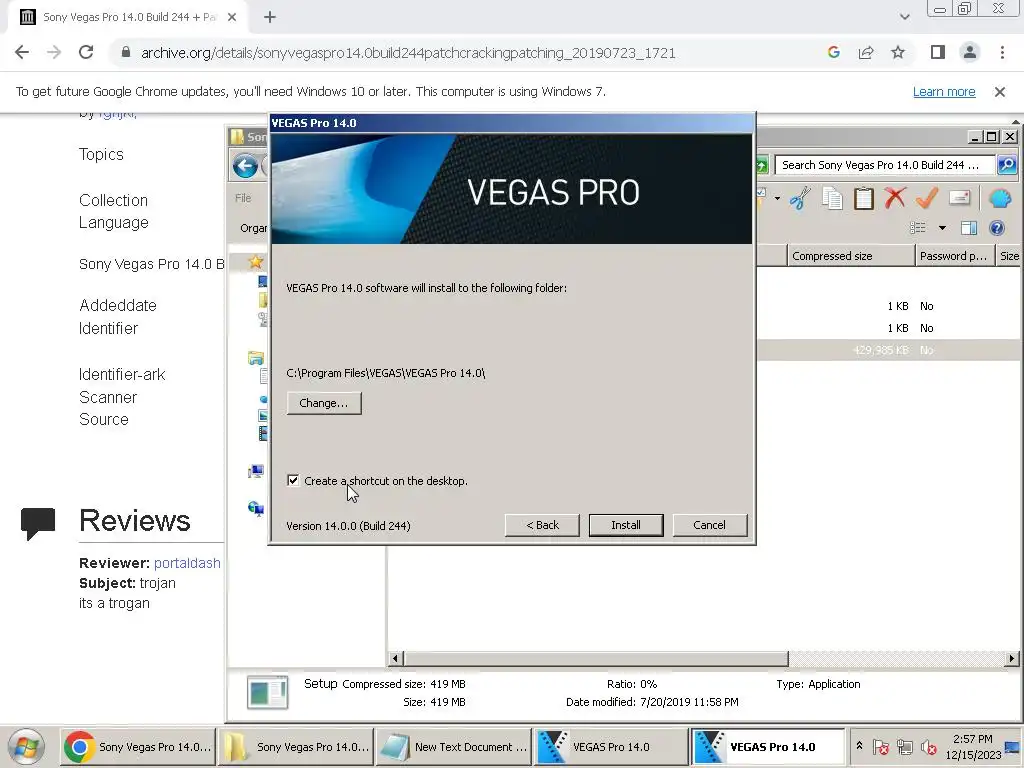The image size is (1024, 768).
Task: Open Chrome side panel icon
Action: tap(938, 52)
